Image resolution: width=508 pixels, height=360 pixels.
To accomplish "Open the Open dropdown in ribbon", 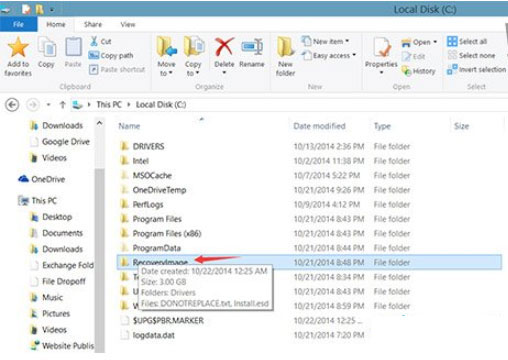I will 419,42.
